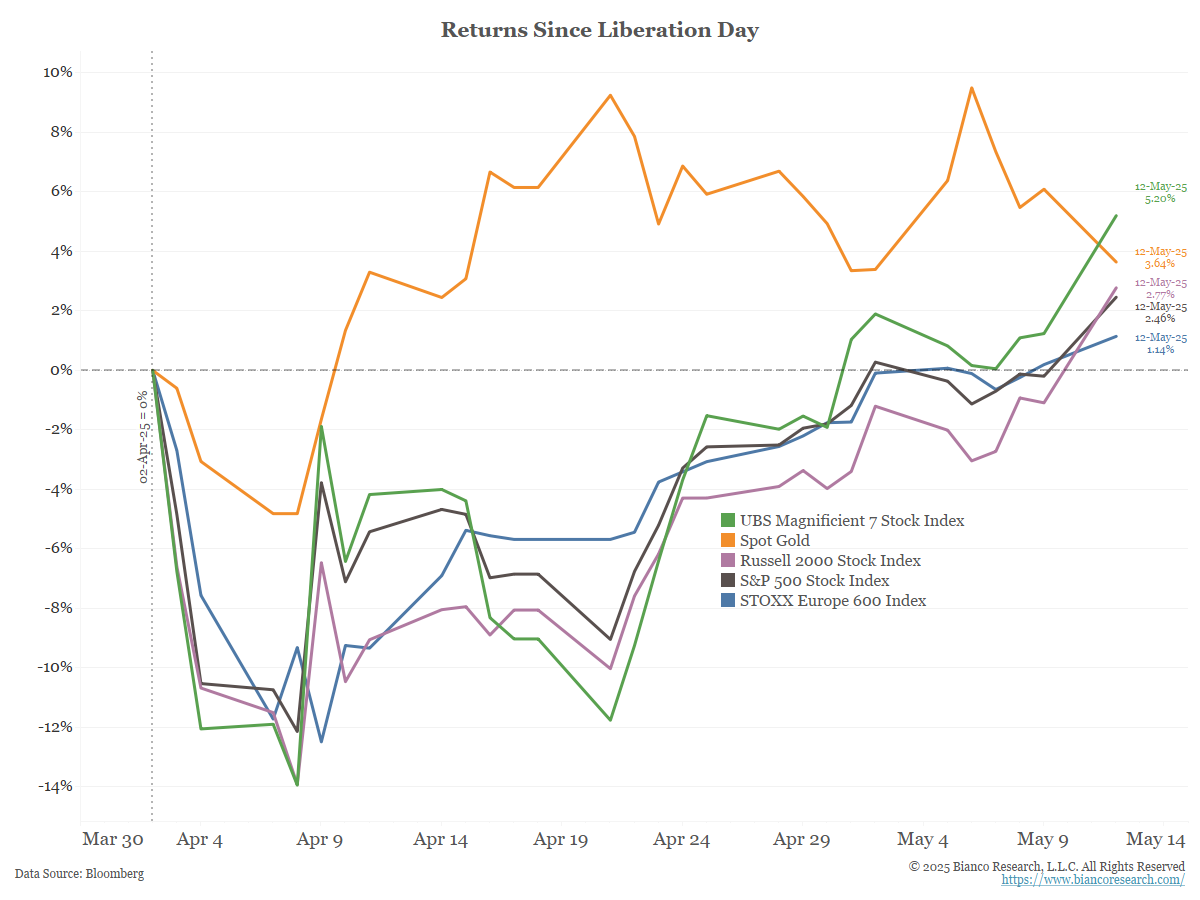Click the Mar 30 date axis label

coord(112,840)
